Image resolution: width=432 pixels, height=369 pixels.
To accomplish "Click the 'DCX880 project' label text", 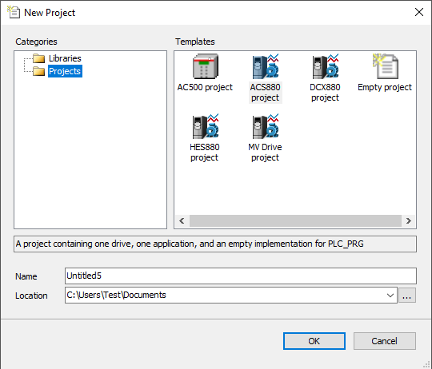I will pos(325,92).
